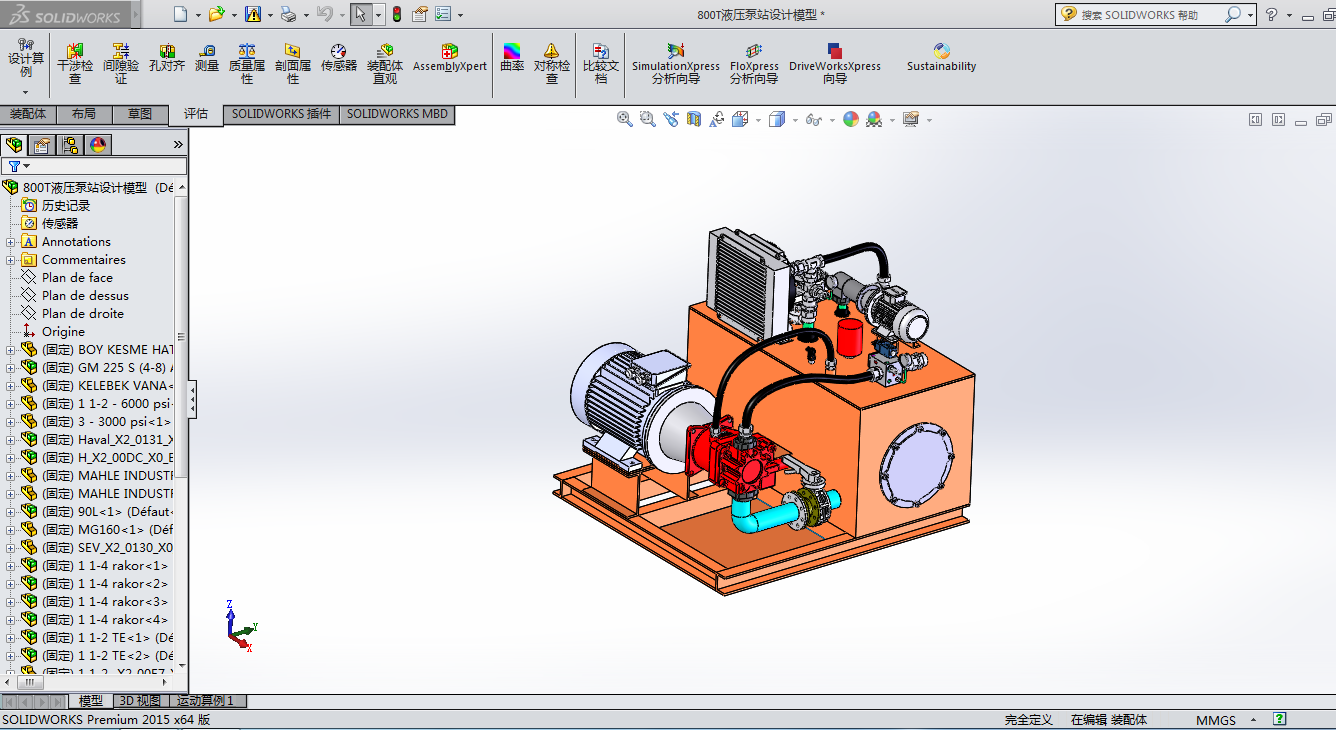Expand the Commentaires folder node
Image resolution: width=1336 pixels, height=730 pixels.
pos(11,260)
